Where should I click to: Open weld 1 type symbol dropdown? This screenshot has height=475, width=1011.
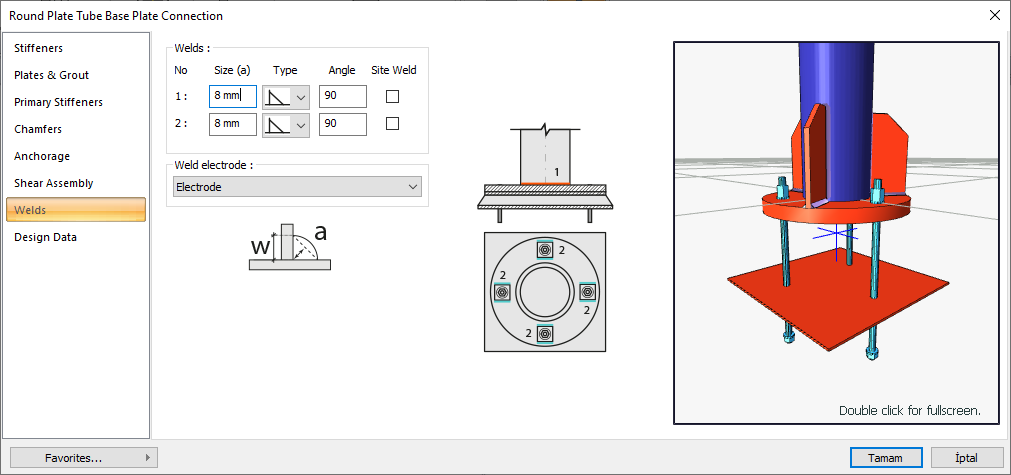285,97
